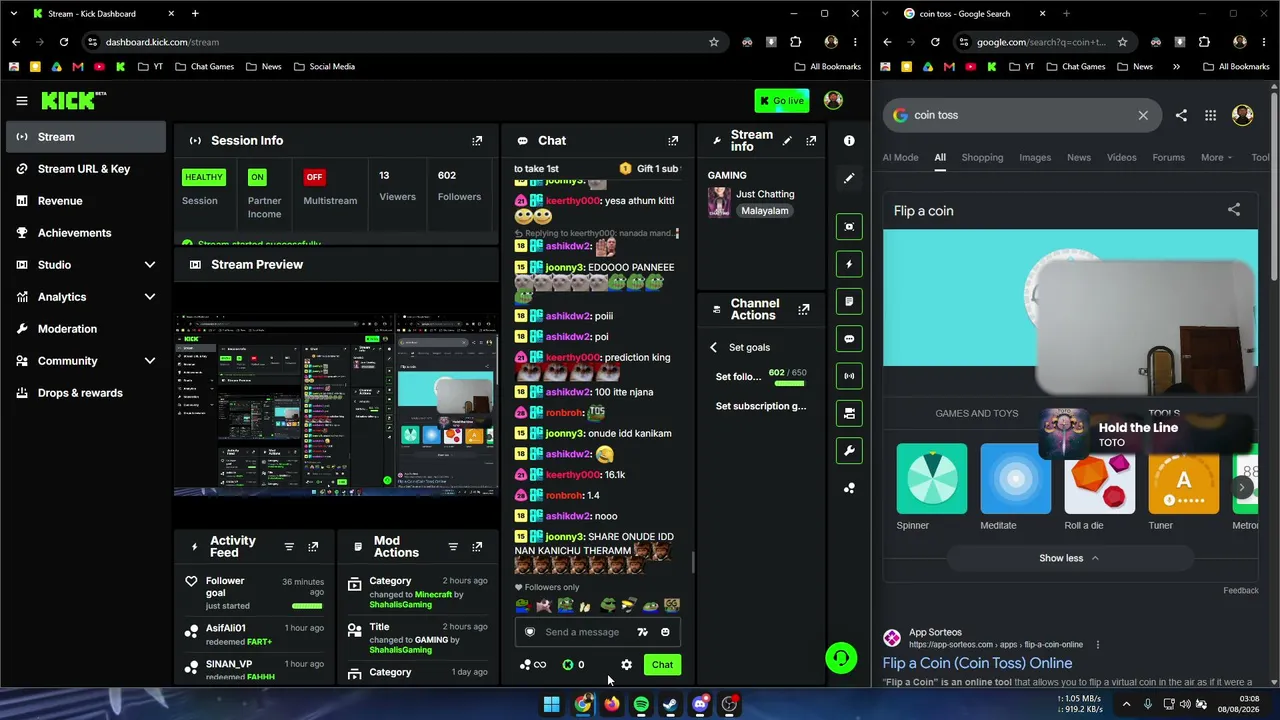
Task: Open the Moderation sidebar item
Action: point(86,329)
